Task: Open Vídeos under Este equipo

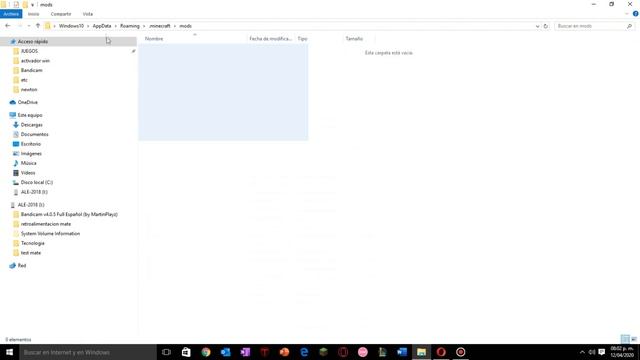Action: (x=28, y=173)
